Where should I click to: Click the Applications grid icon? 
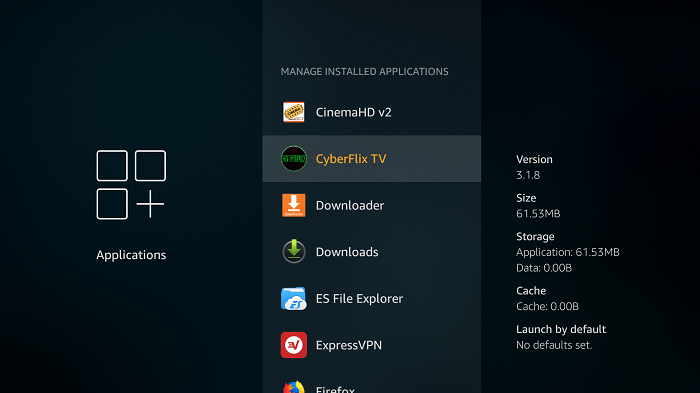[x=131, y=184]
